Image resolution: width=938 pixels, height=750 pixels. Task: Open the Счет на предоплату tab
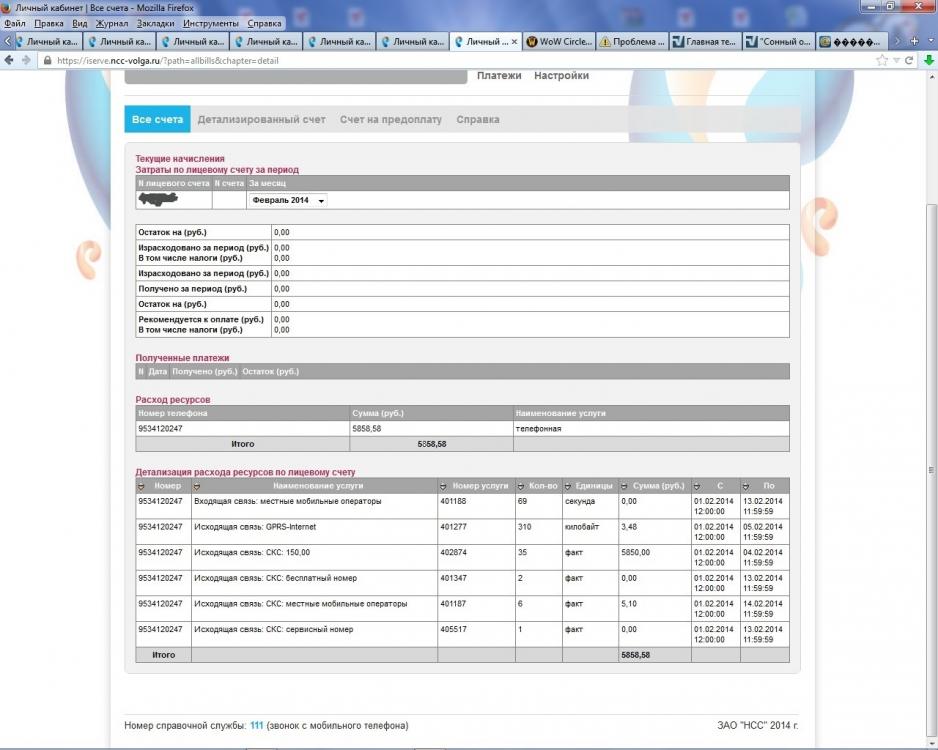(390, 120)
